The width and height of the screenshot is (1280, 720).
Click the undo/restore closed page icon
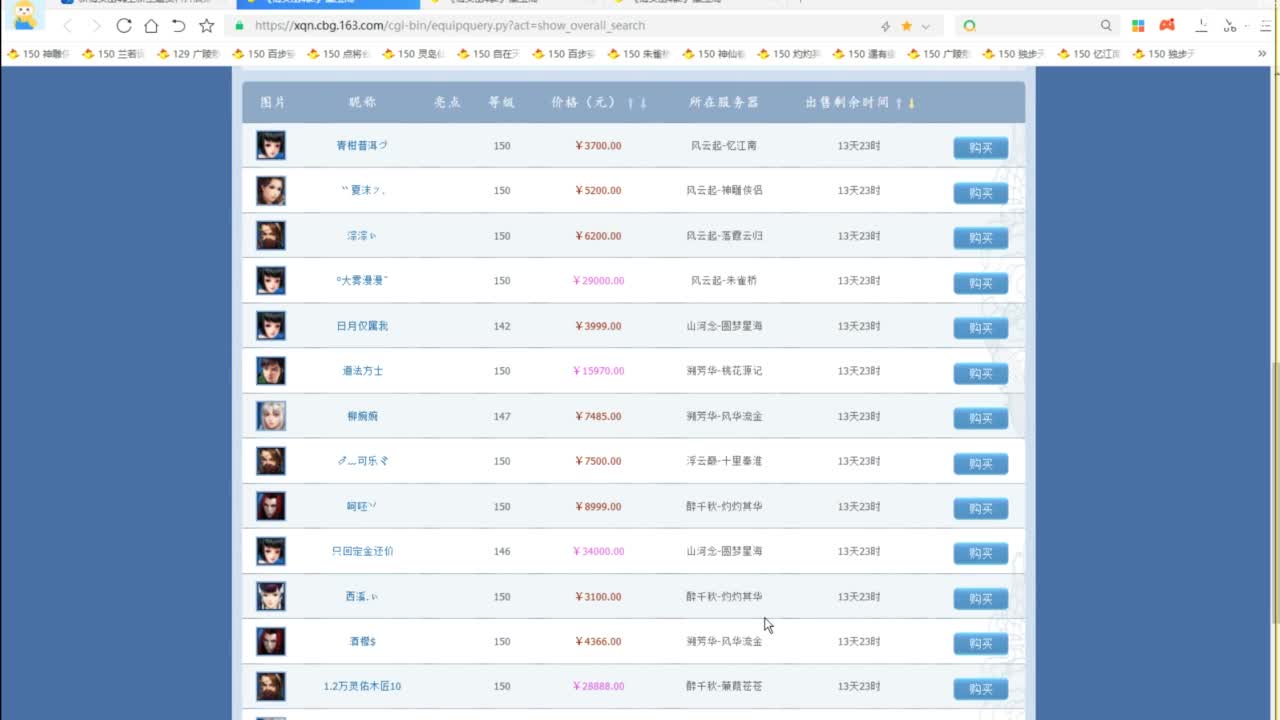(x=178, y=26)
